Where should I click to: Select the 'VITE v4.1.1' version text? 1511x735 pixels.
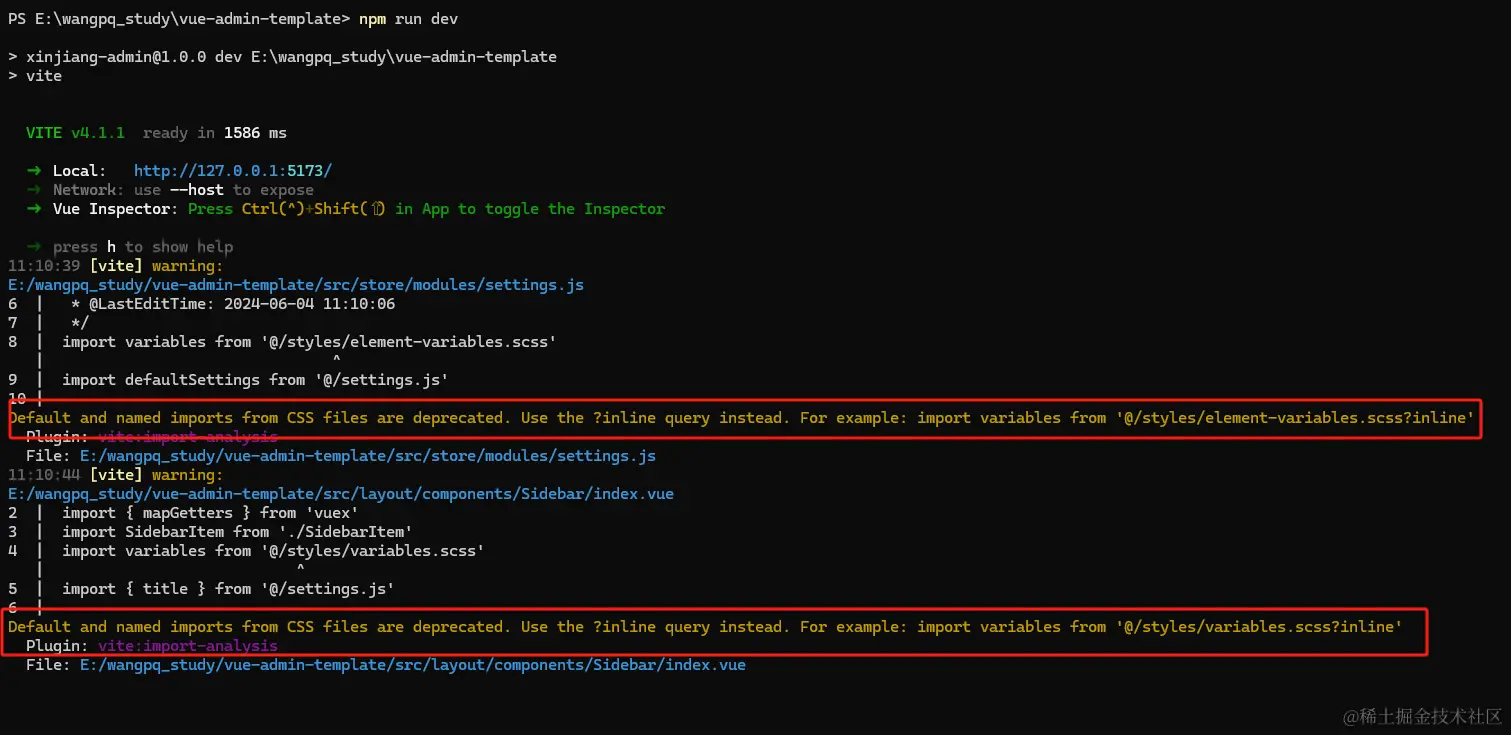(x=75, y=133)
